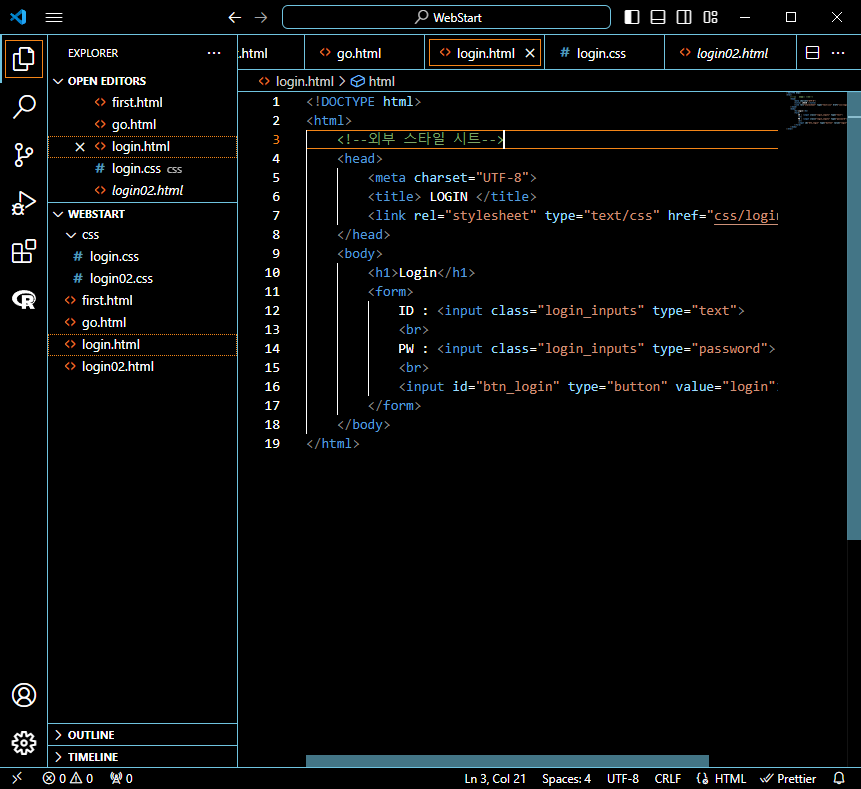Open the R extension view icon
This screenshot has width=861, height=789.
pyautogui.click(x=24, y=299)
